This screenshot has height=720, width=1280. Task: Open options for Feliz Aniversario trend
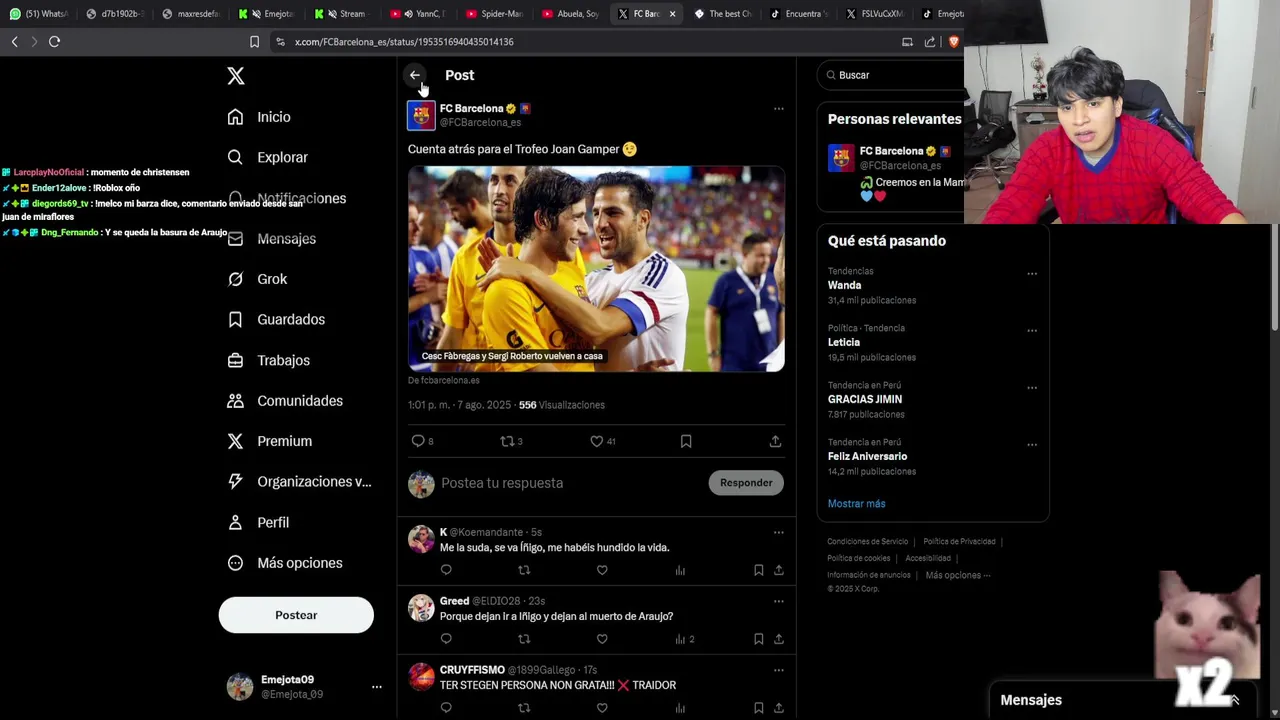point(1032,445)
